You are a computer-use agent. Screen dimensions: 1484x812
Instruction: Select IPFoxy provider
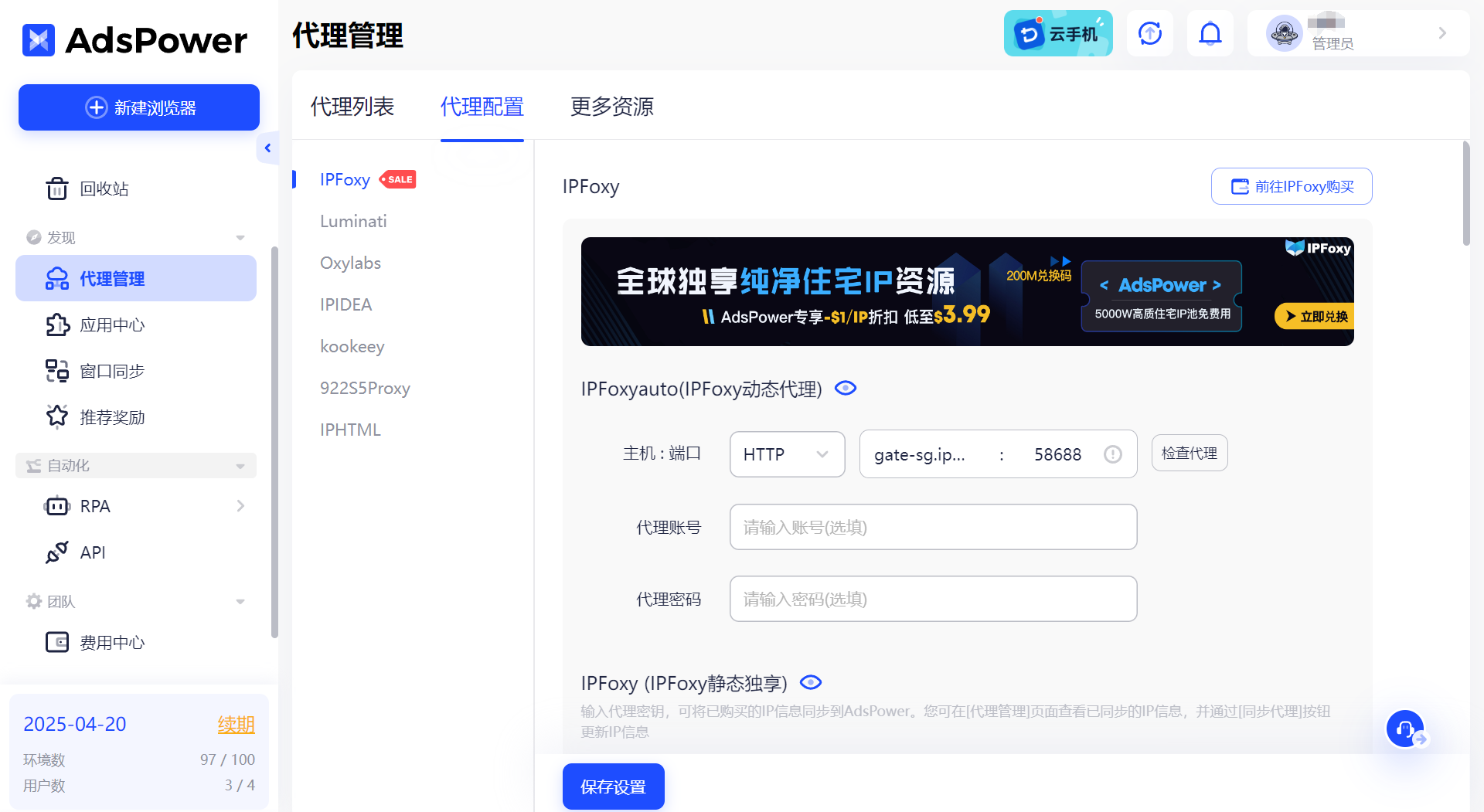point(345,179)
